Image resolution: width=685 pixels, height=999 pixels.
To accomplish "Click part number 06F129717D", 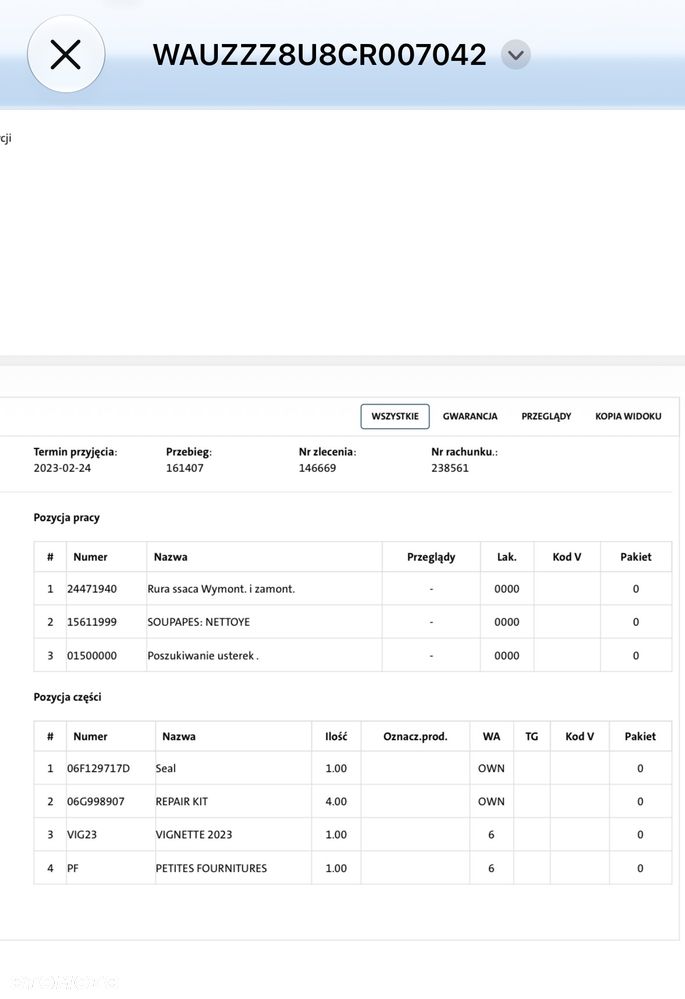I will point(98,768).
